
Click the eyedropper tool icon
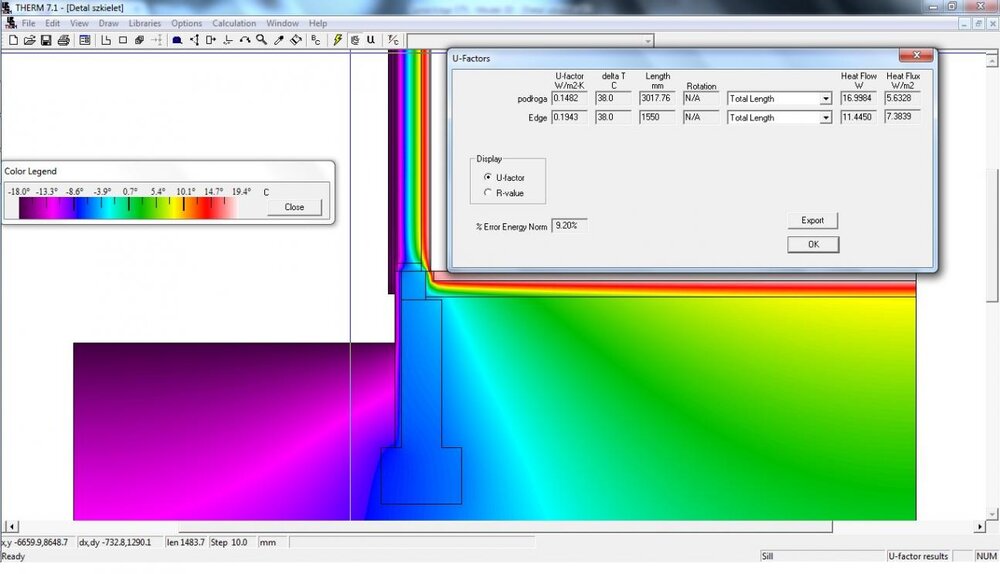pos(279,40)
